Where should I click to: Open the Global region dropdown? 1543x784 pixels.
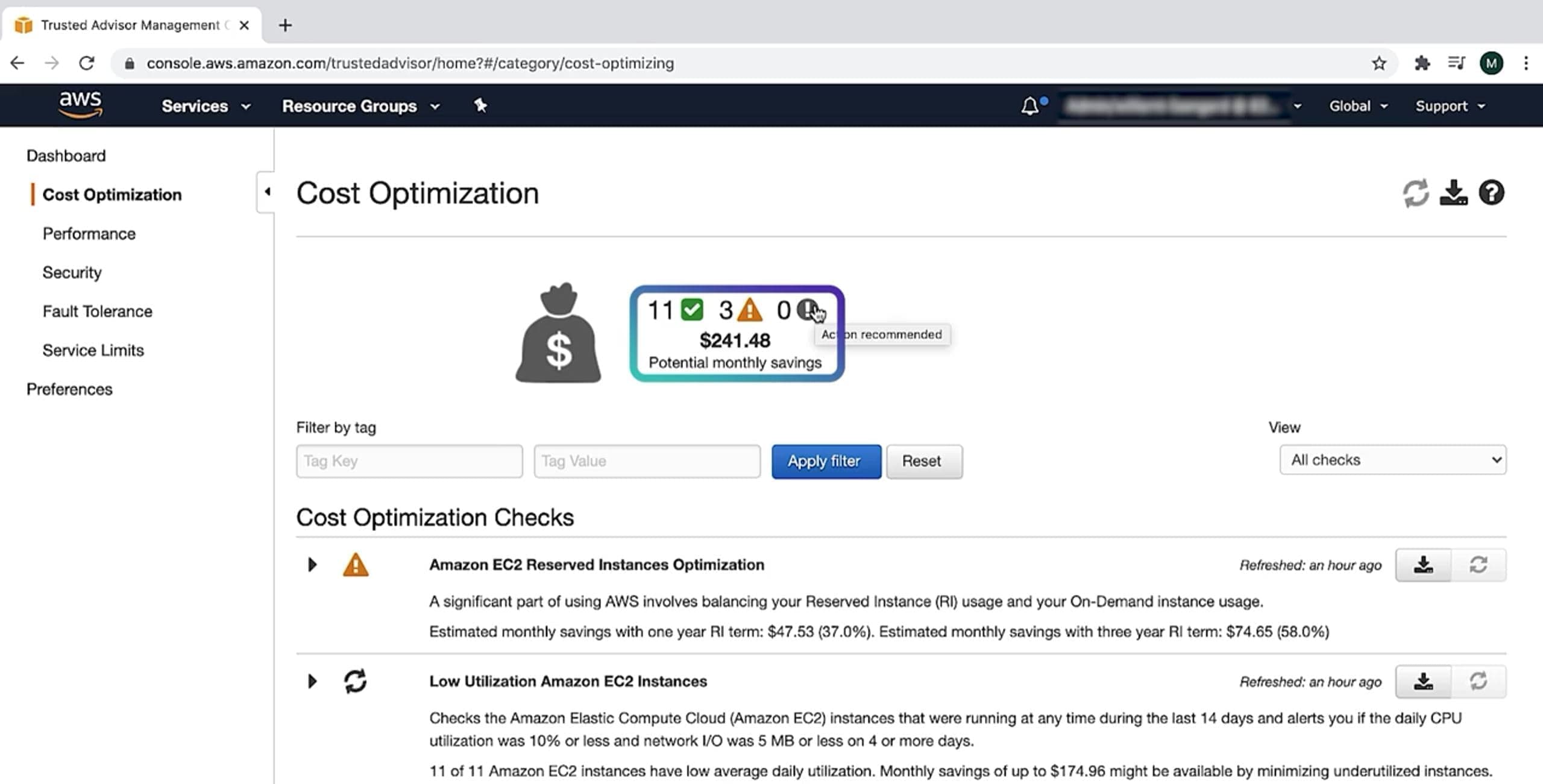click(1357, 106)
